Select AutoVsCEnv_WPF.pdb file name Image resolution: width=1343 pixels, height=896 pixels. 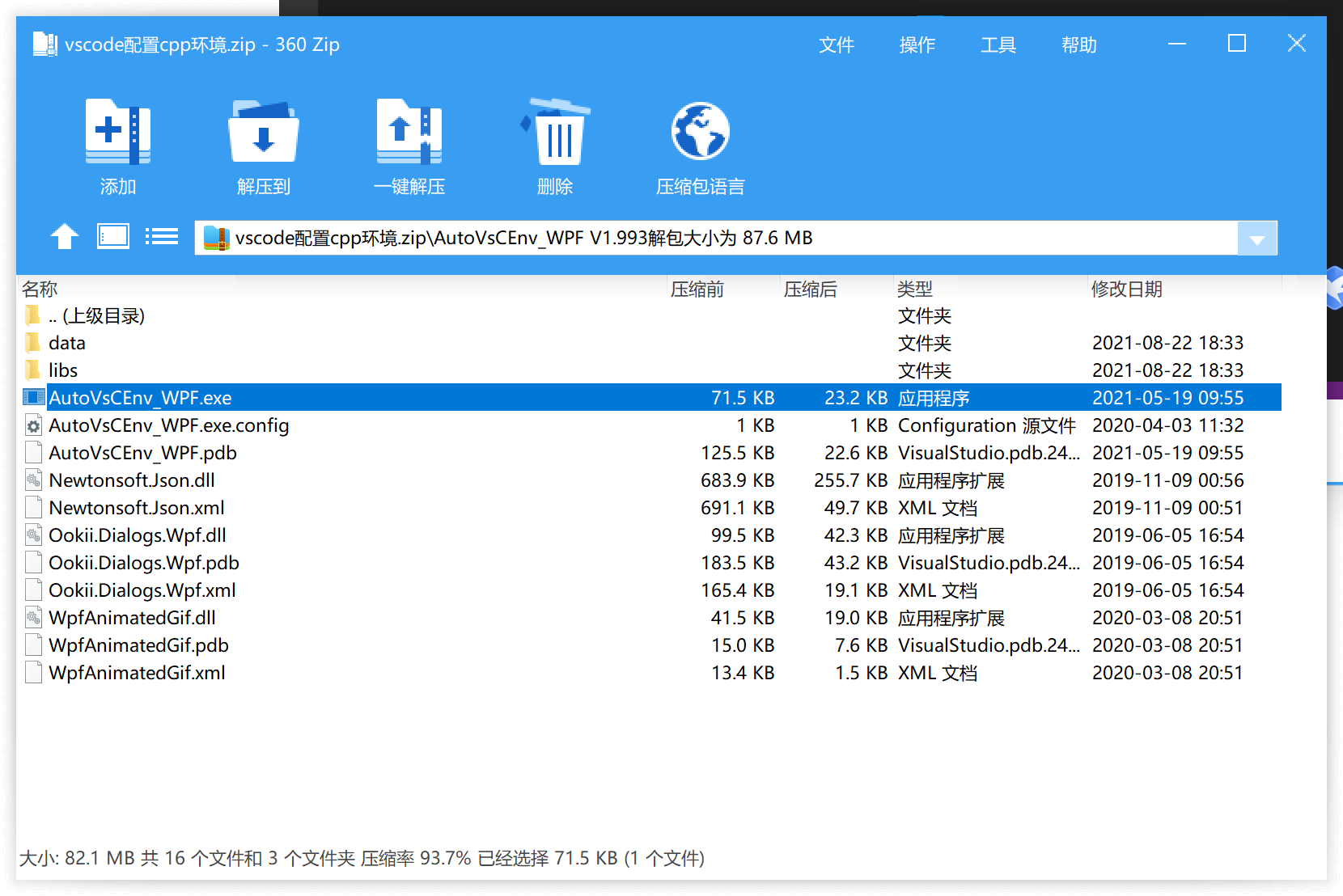tap(142, 453)
